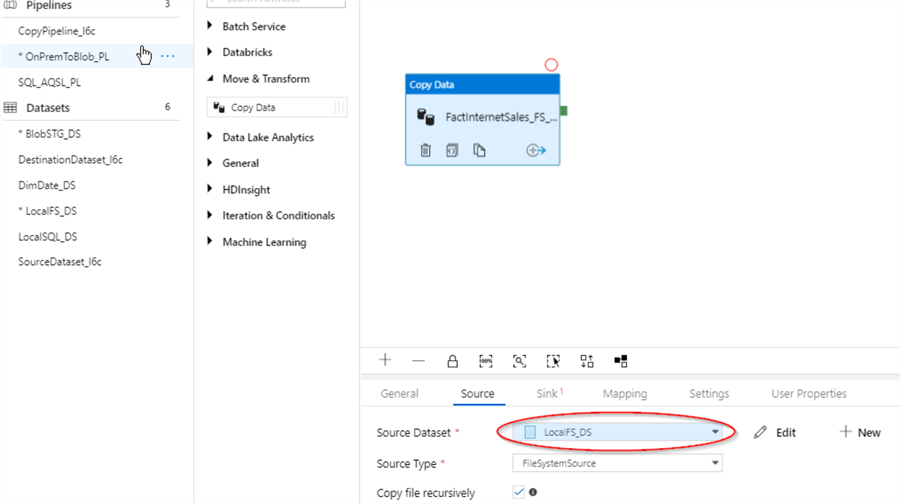
Task: Open LocalSQL_DS dataset
Action: click(x=48, y=237)
